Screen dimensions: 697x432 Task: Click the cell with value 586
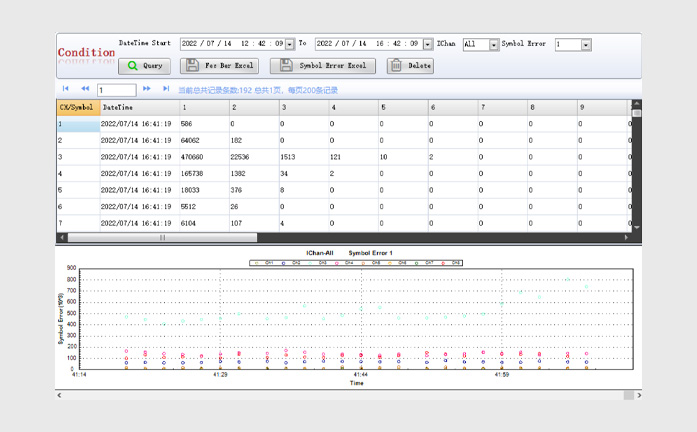[204, 124]
